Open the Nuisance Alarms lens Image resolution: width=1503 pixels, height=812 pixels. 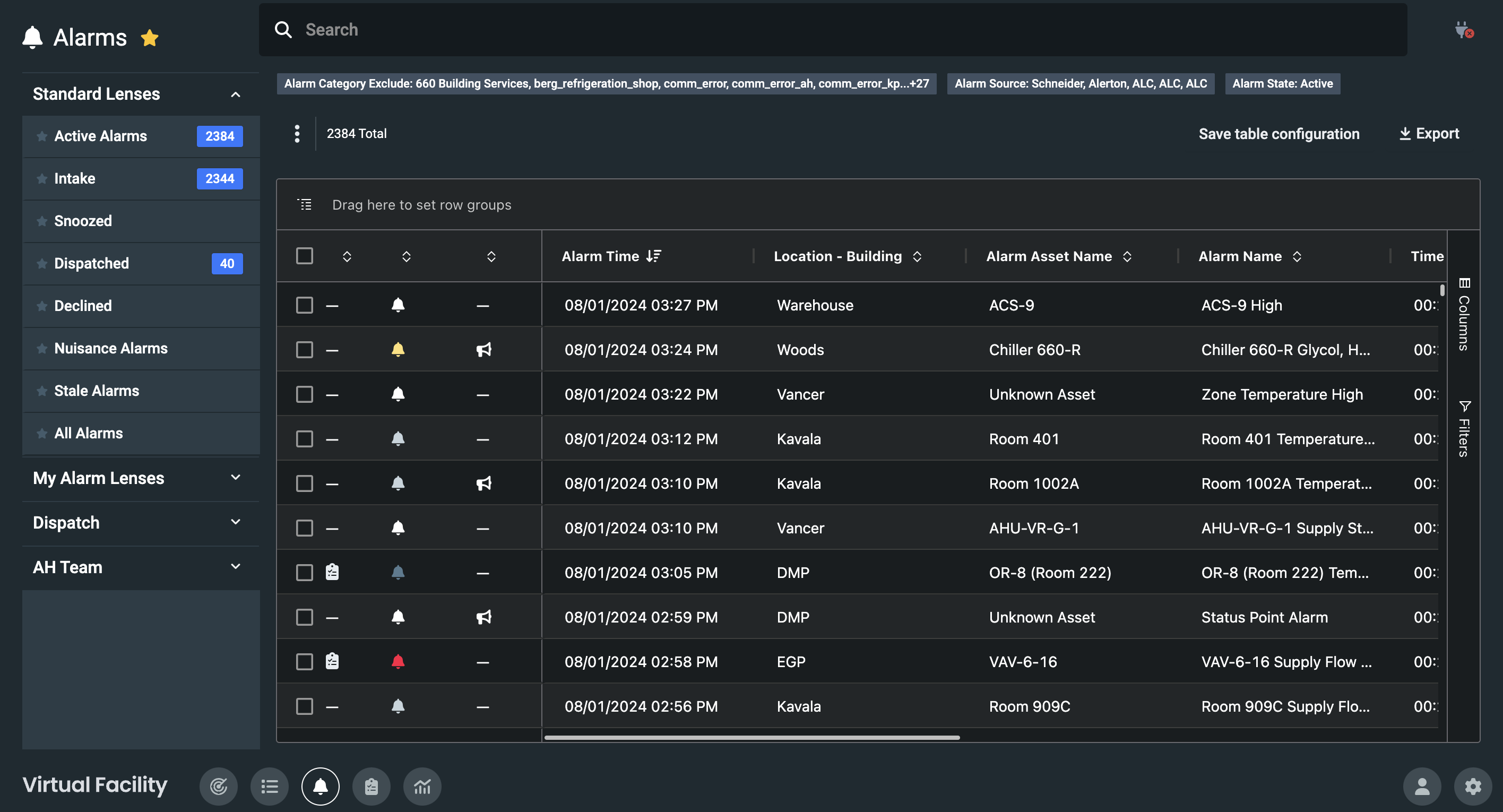coord(111,348)
